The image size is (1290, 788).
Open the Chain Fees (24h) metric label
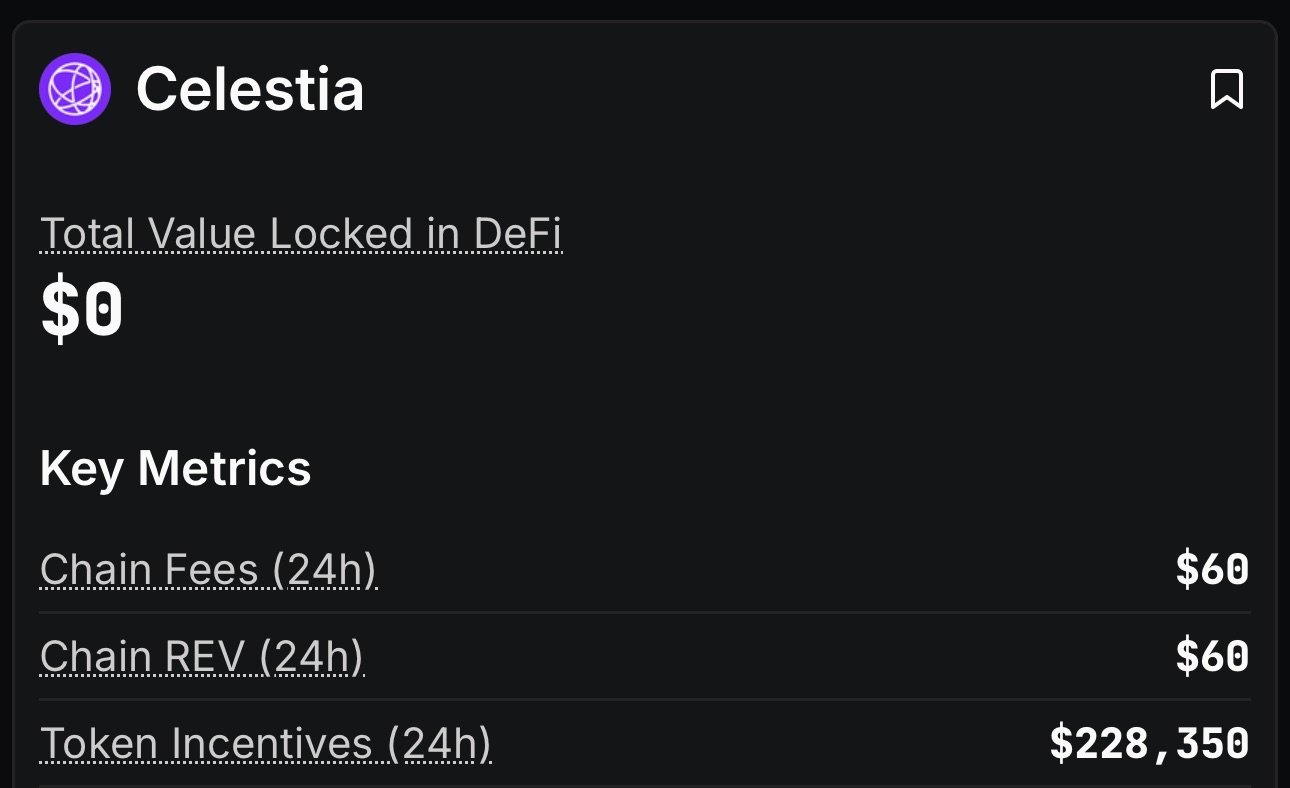point(208,570)
